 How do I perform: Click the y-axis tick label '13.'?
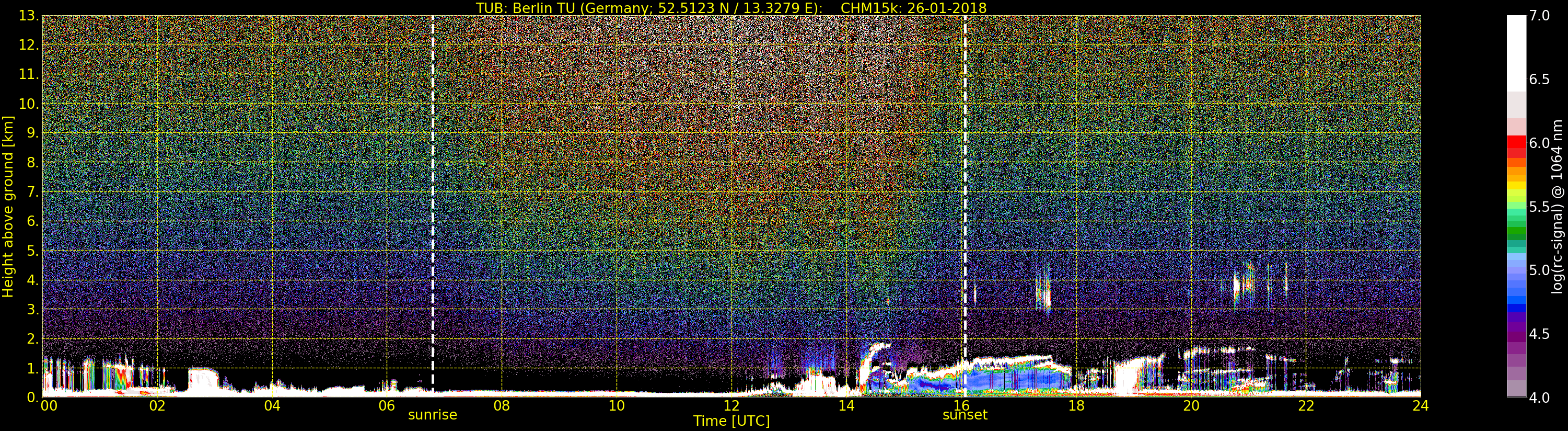point(29,16)
